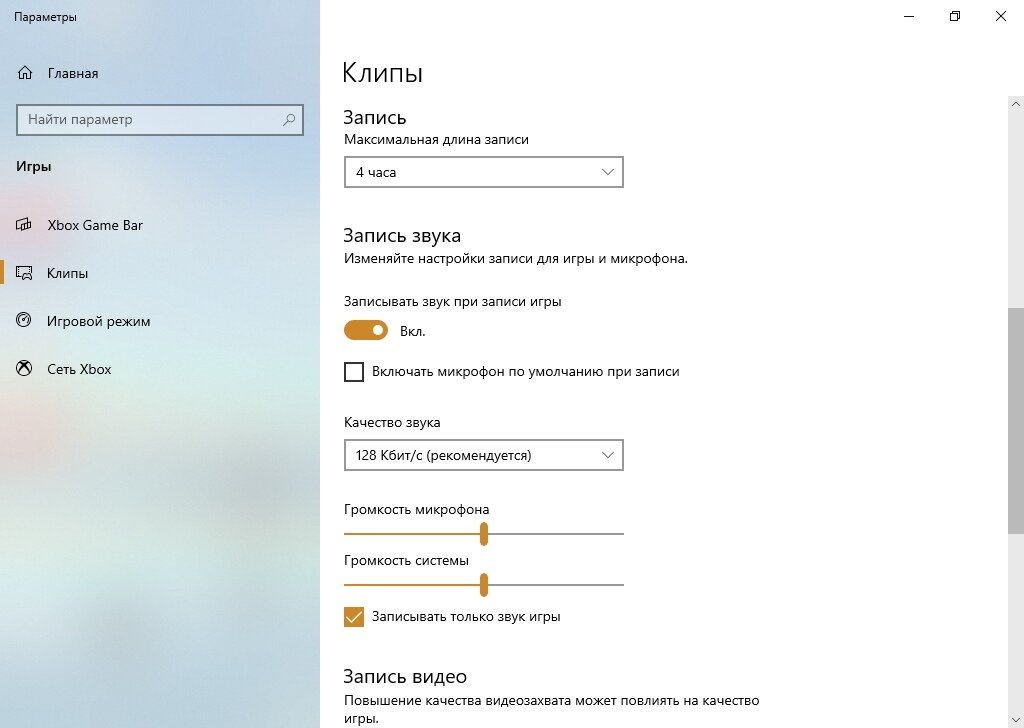Open Качество звука dropdown
The height and width of the screenshot is (728, 1024).
pyautogui.click(x=484, y=455)
